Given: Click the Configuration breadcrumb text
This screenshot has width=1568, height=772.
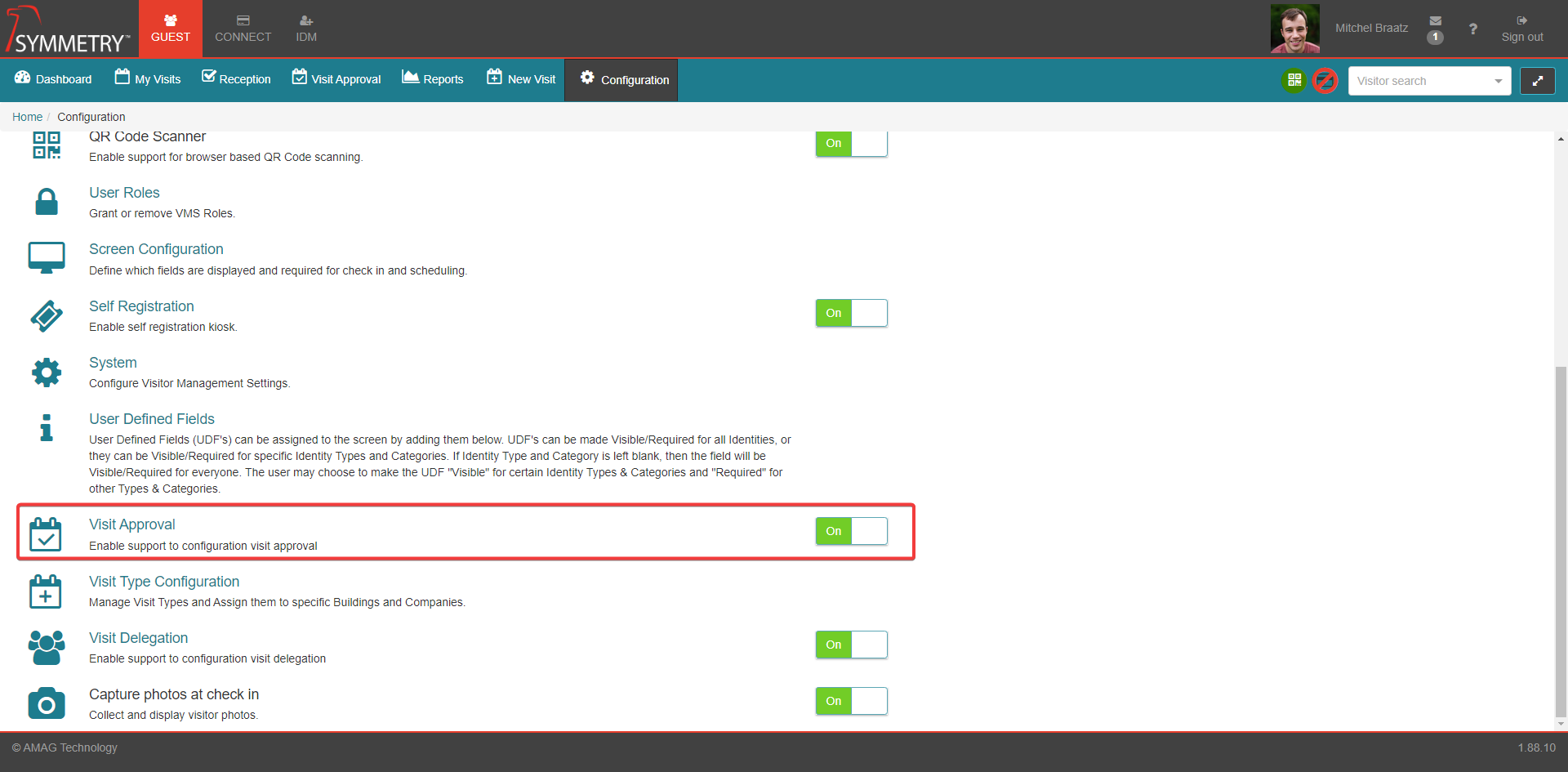Looking at the screenshot, I should [91, 117].
